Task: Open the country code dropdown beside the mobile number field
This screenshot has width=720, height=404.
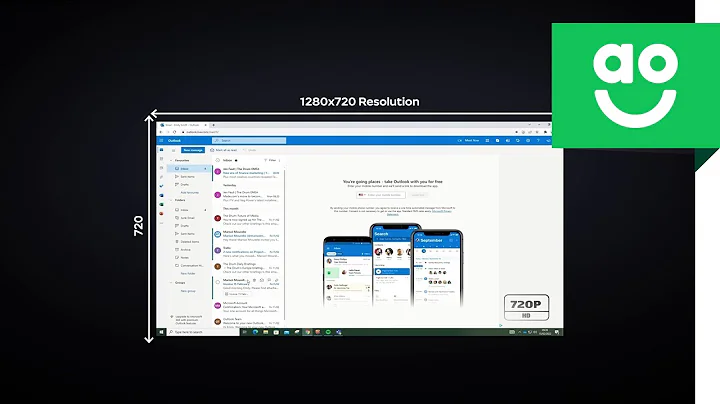Action: [x=362, y=195]
